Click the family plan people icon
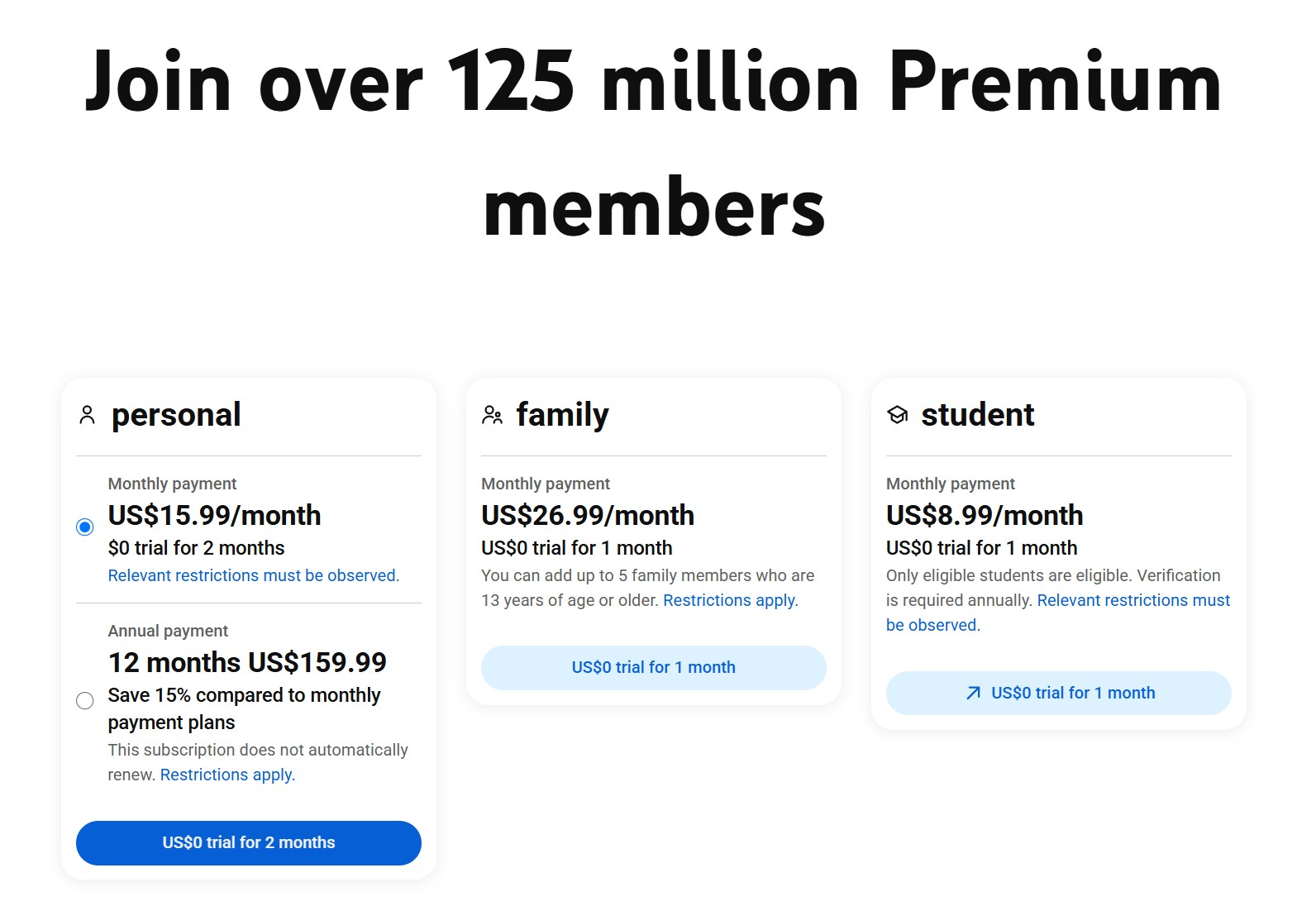Screen dimensions: 1316x906 (x=493, y=415)
